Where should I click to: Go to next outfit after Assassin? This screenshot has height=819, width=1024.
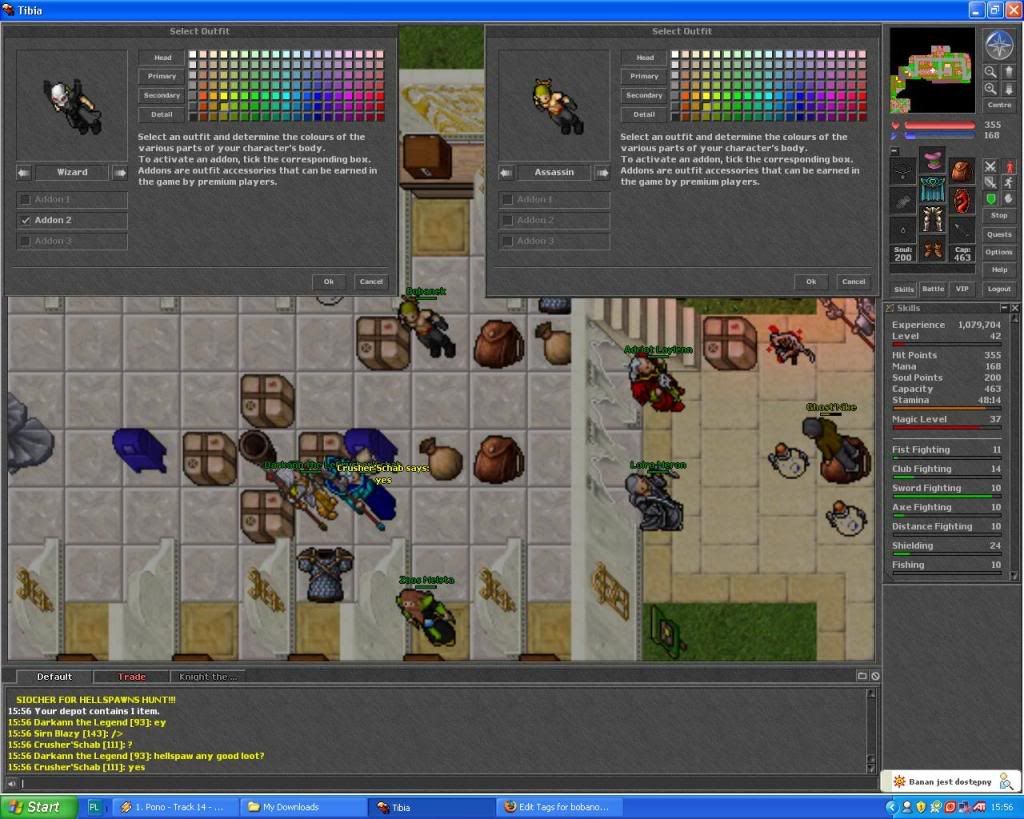[602, 172]
